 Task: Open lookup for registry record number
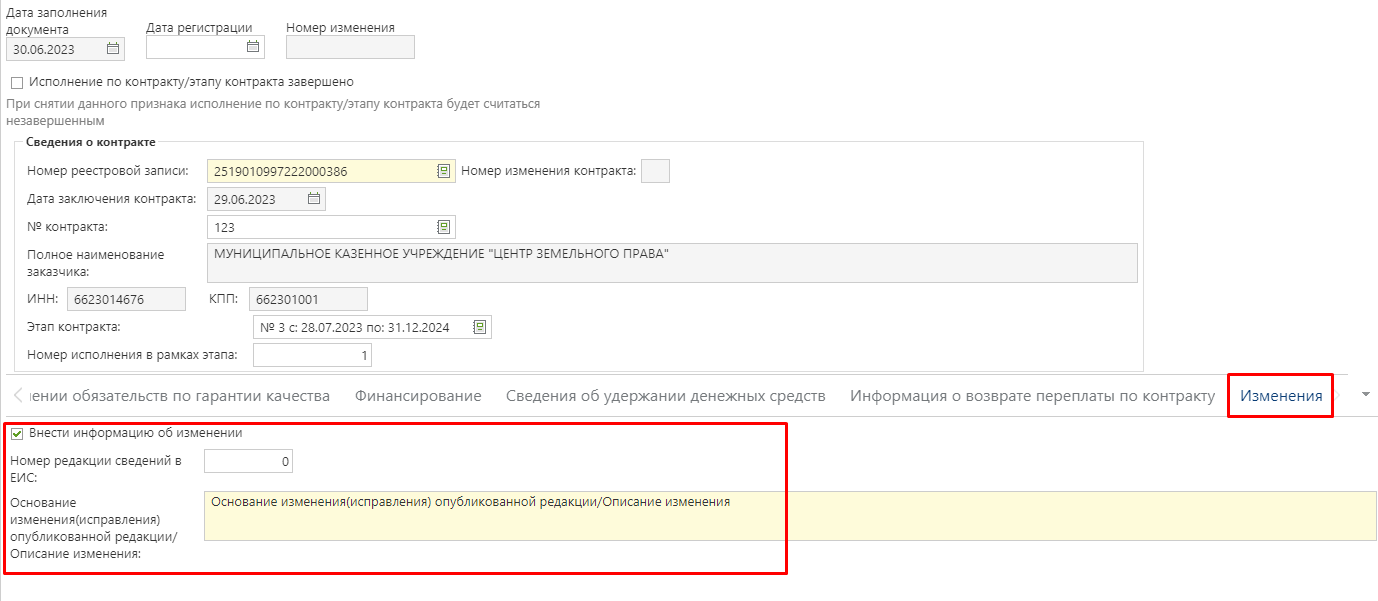[x=443, y=171]
